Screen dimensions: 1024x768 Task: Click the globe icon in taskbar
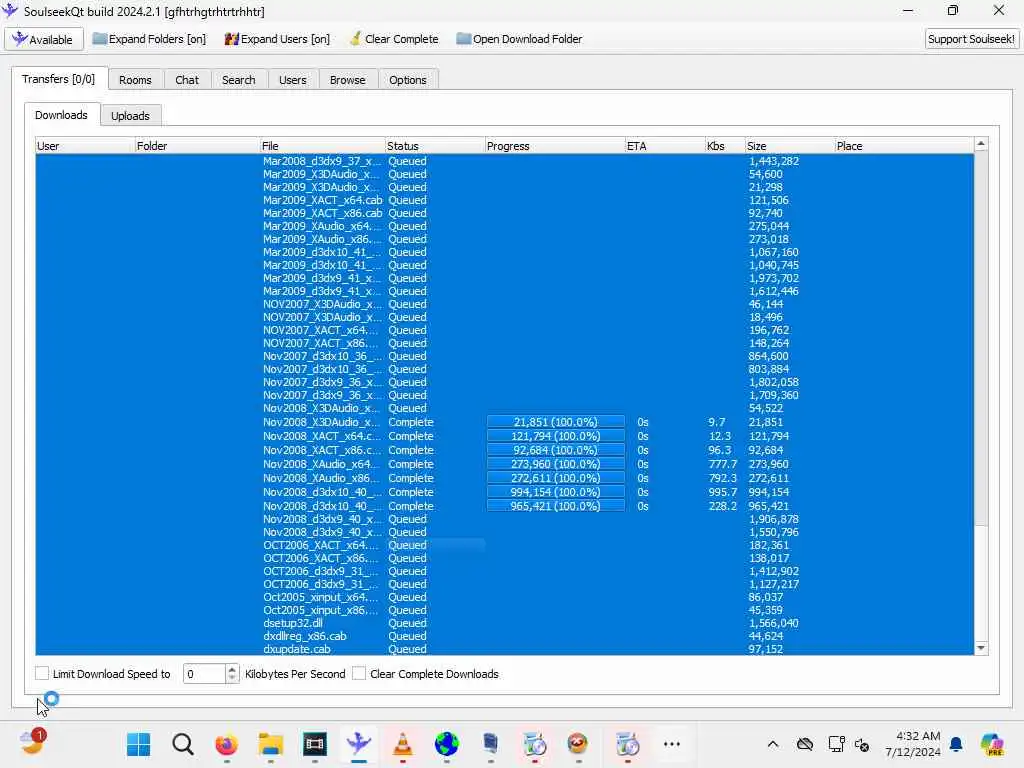click(x=447, y=744)
